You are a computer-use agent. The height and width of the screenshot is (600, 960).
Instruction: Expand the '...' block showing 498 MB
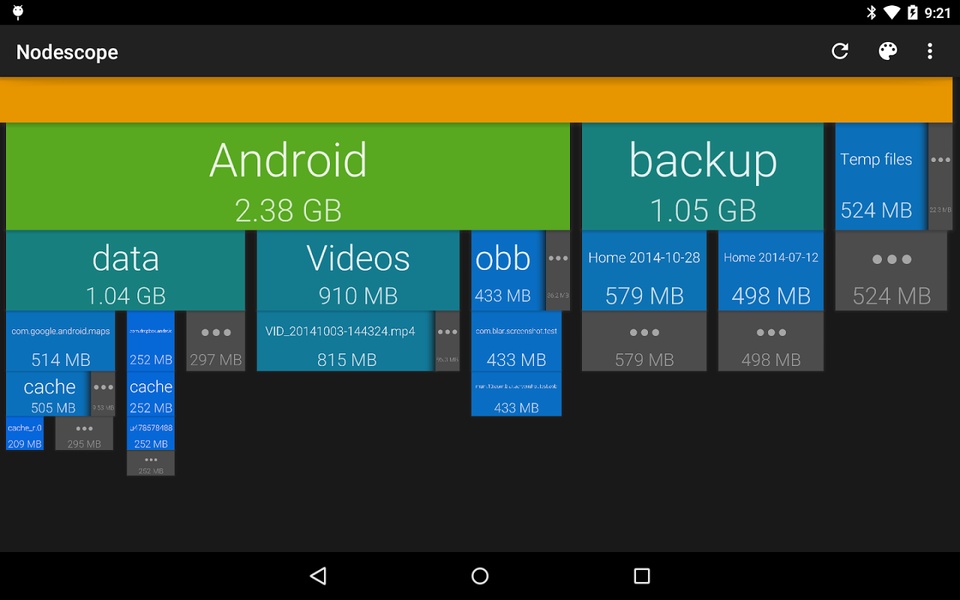point(771,341)
